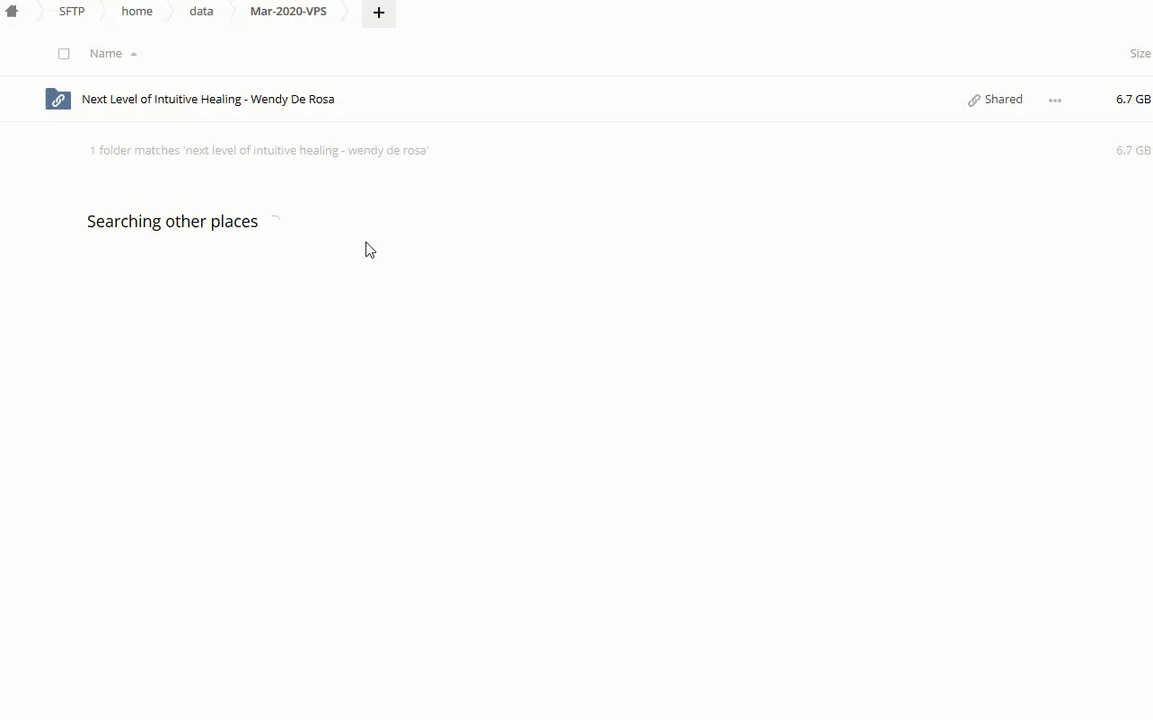Viewport: 1153px width, 720px height.
Task: Click the shared folder icon with link badge
Action: (x=58, y=99)
